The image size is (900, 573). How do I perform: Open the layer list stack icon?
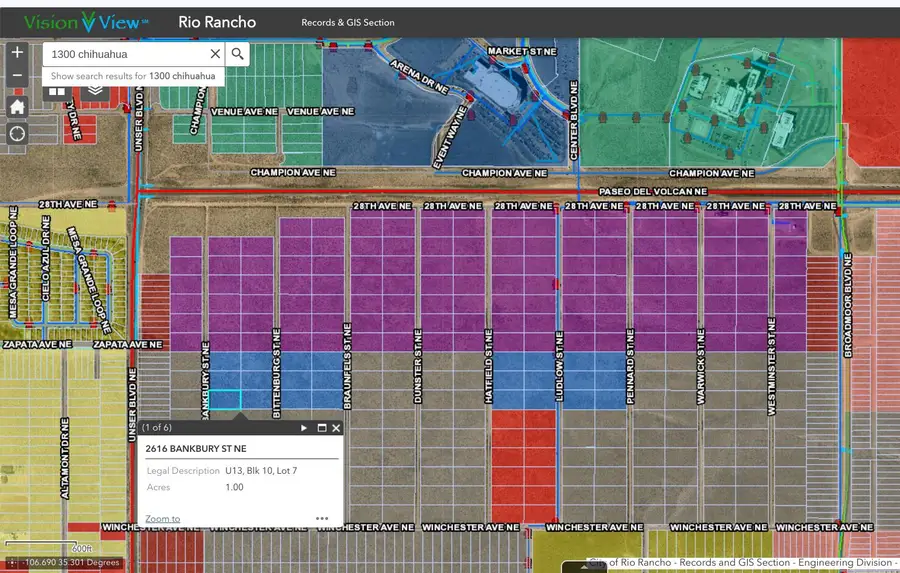(x=95, y=91)
